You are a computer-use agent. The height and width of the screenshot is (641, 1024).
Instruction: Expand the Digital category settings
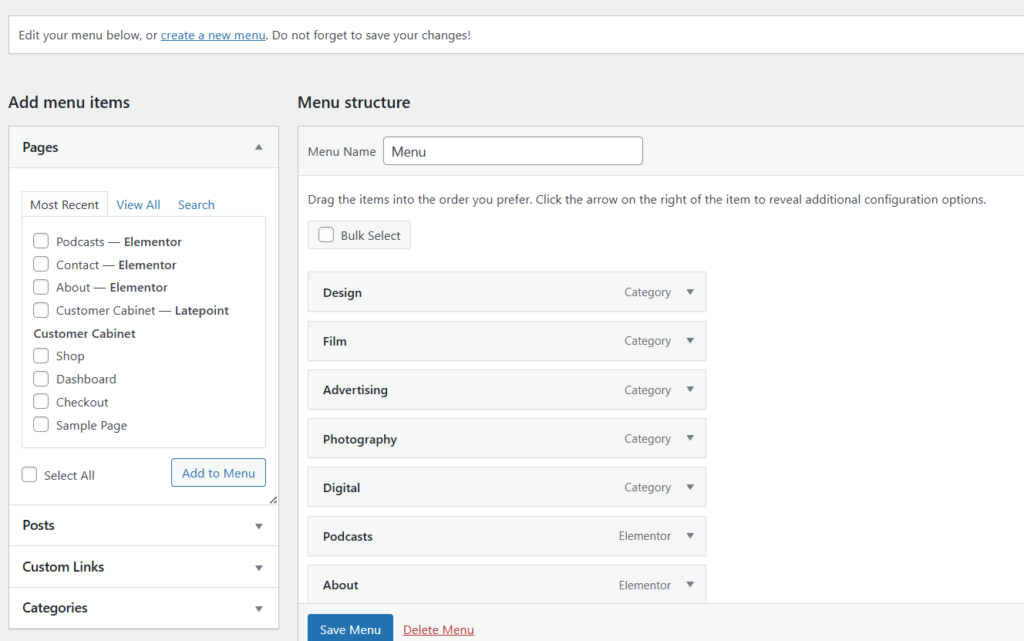pyautogui.click(x=690, y=487)
